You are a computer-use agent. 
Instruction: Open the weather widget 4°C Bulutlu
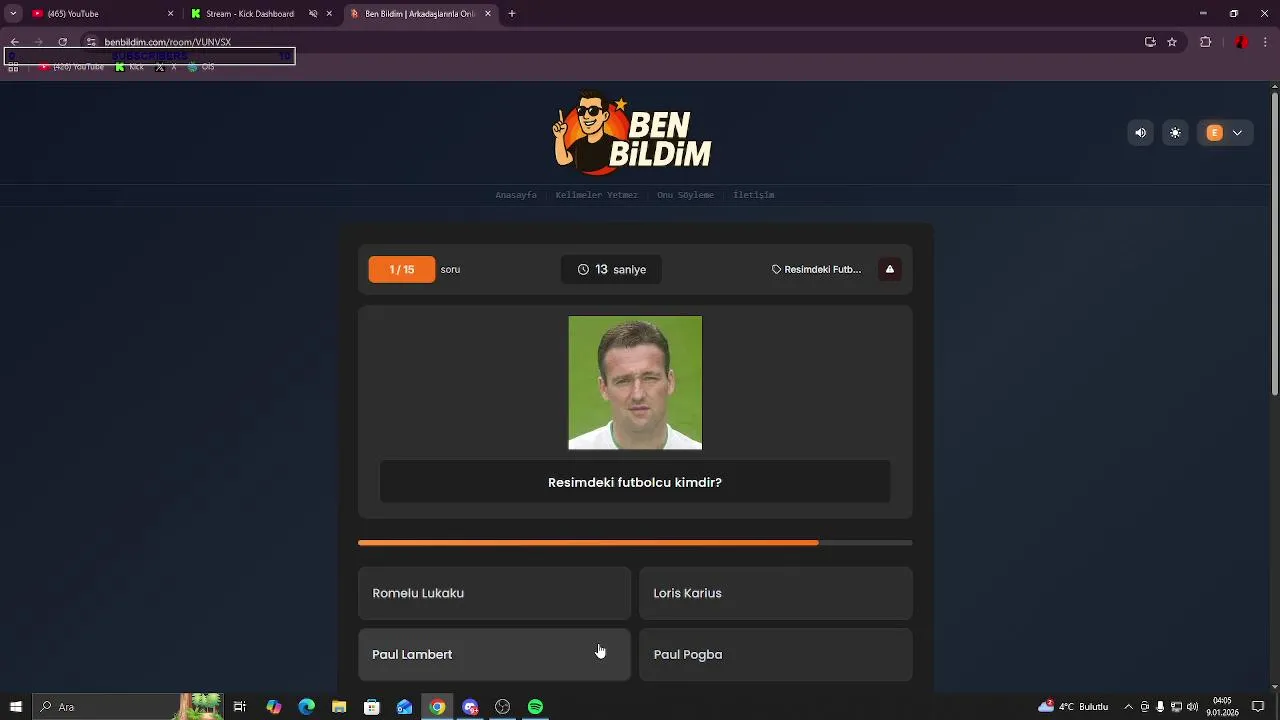pyautogui.click(x=1073, y=707)
